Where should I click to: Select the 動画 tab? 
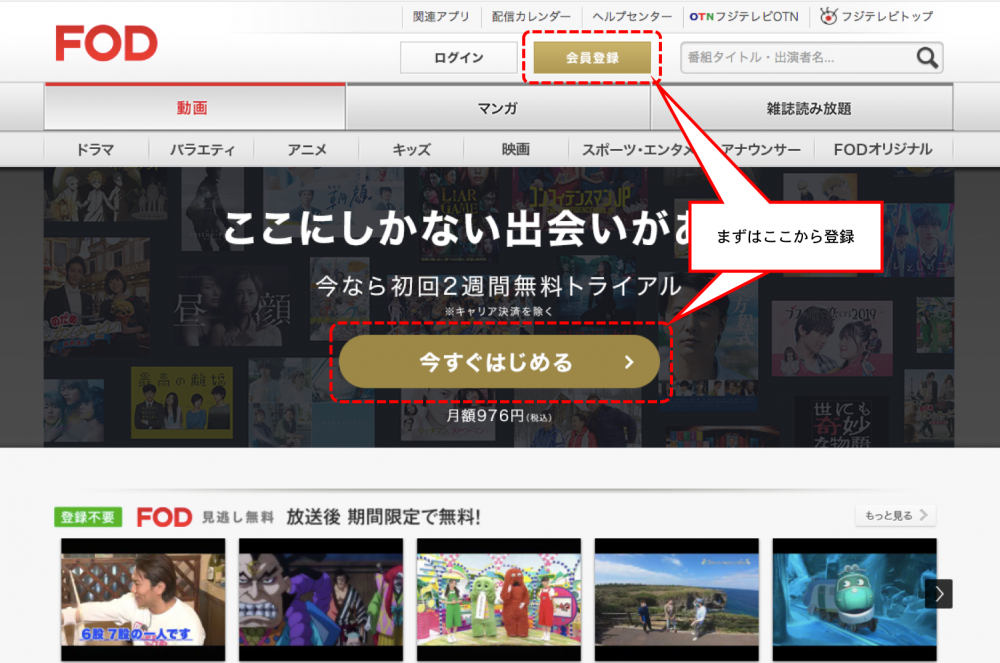(195, 107)
